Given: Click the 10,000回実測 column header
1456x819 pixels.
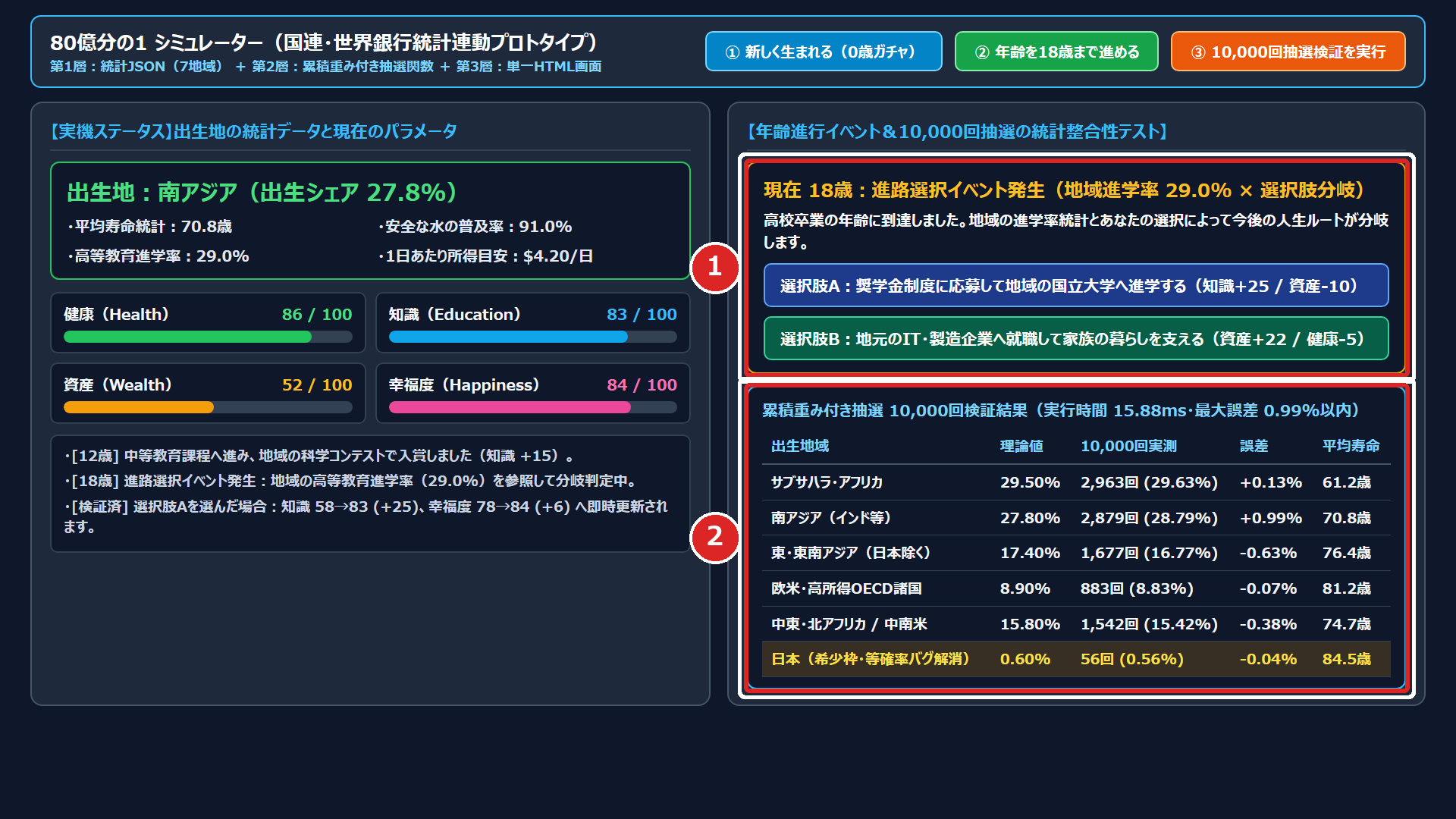Looking at the screenshot, I should pos(1128,445).
